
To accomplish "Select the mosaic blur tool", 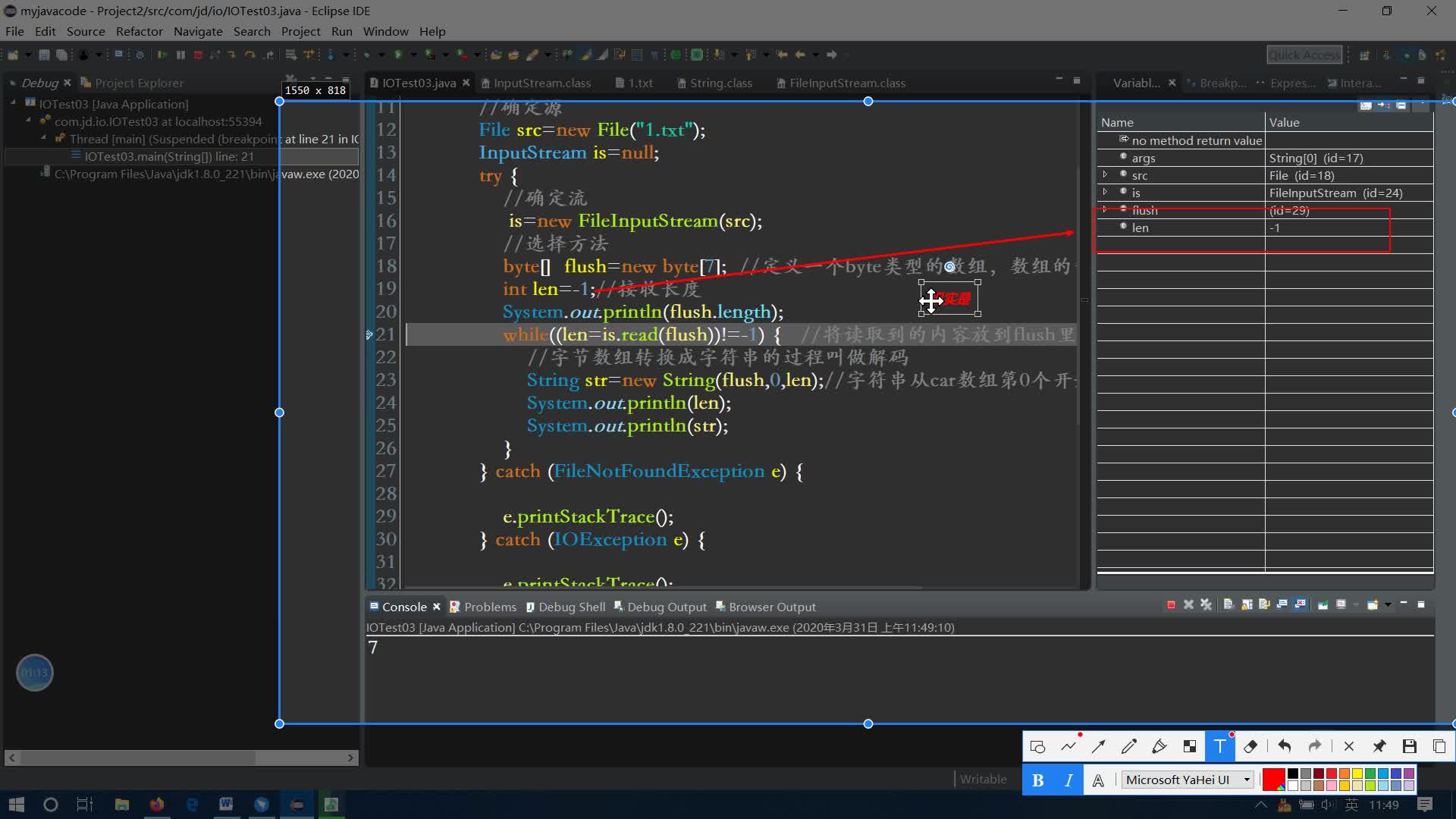I will [1190, 747].
